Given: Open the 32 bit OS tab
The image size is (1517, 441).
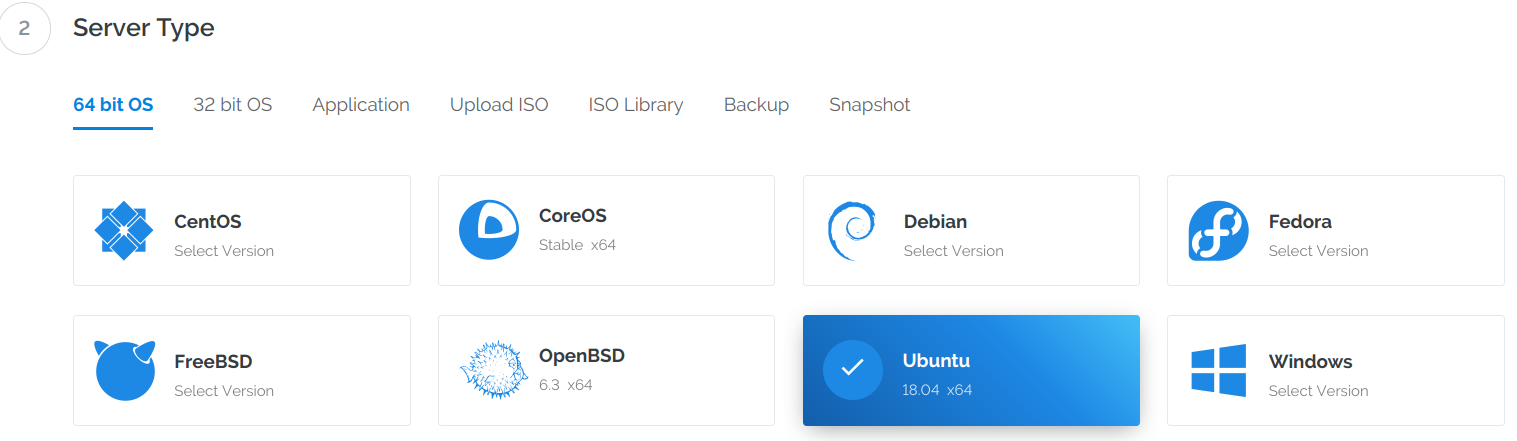Looking at the screenshot, I should pos(233,105).
